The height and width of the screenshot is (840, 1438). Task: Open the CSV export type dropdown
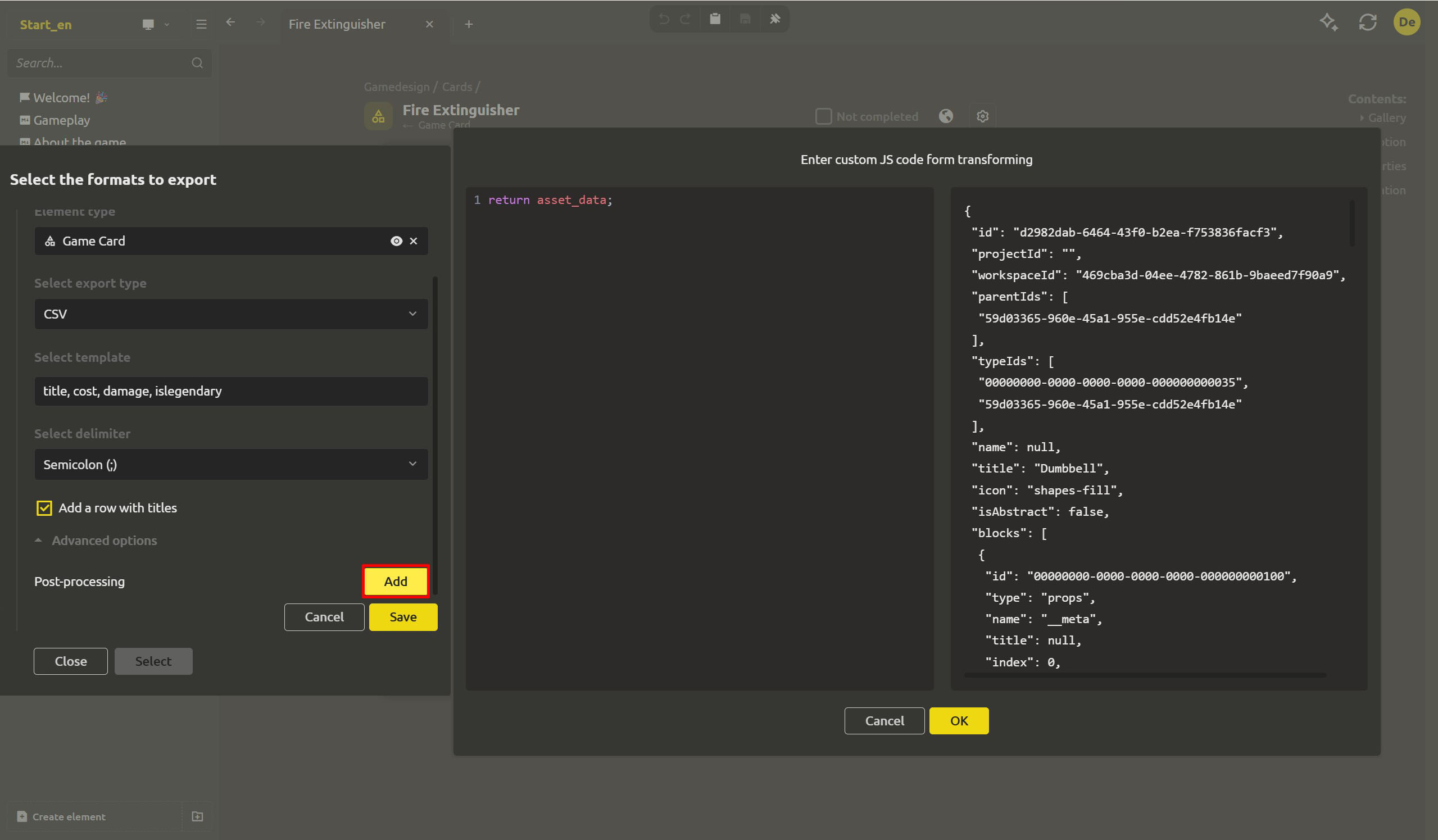(x=231, y=314)
